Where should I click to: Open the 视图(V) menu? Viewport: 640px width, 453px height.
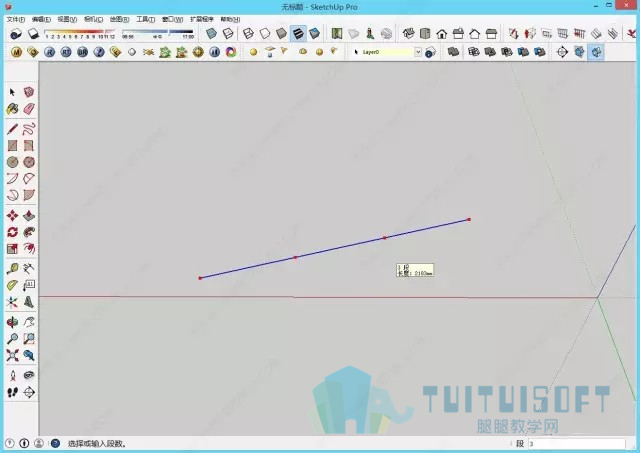click(x=67, y=19)
